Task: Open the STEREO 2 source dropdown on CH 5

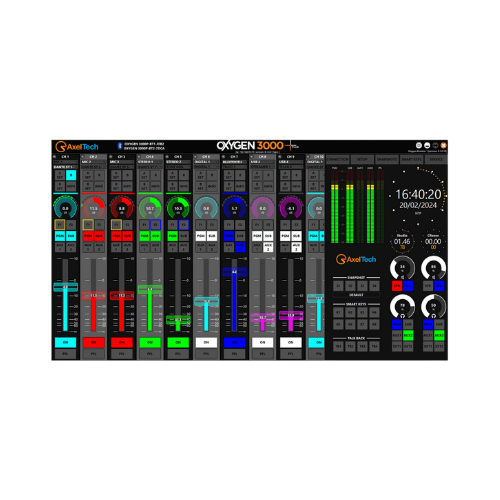Action: click(178, 162)
